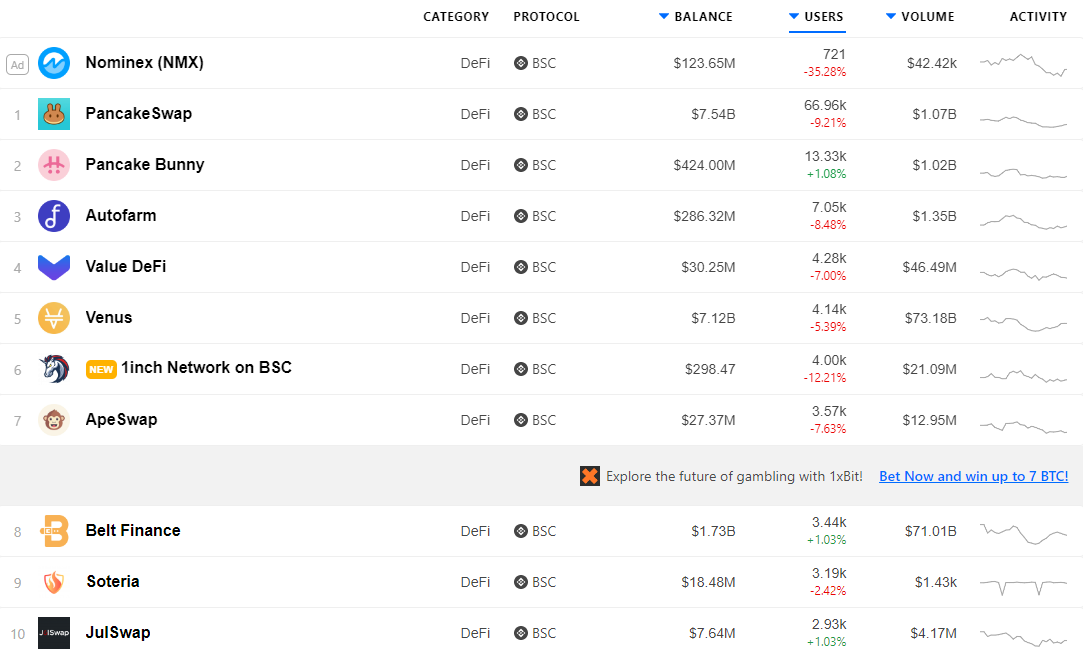Sort the table by USERS column

[816, 17]
